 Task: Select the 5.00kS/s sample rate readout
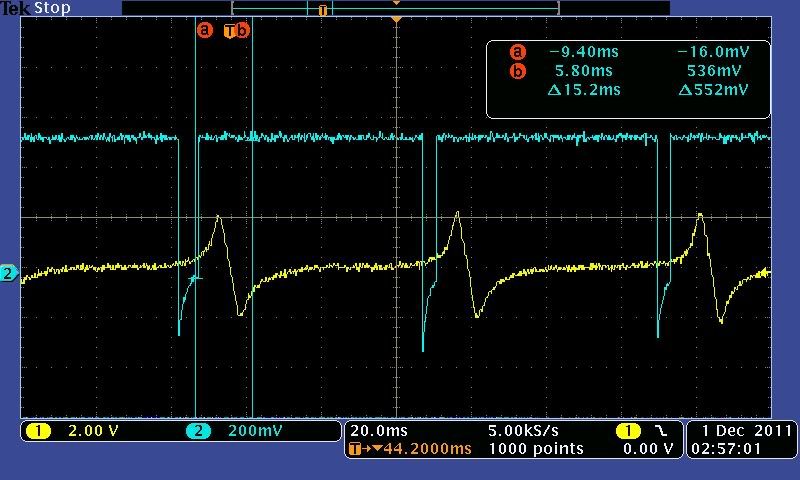(x=529, y=431)
